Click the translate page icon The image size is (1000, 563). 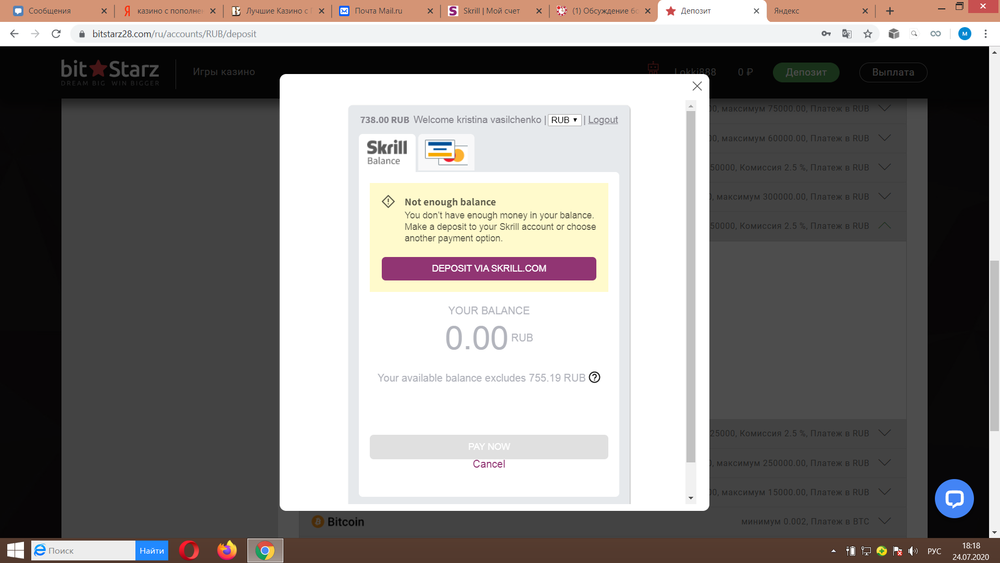847,34
